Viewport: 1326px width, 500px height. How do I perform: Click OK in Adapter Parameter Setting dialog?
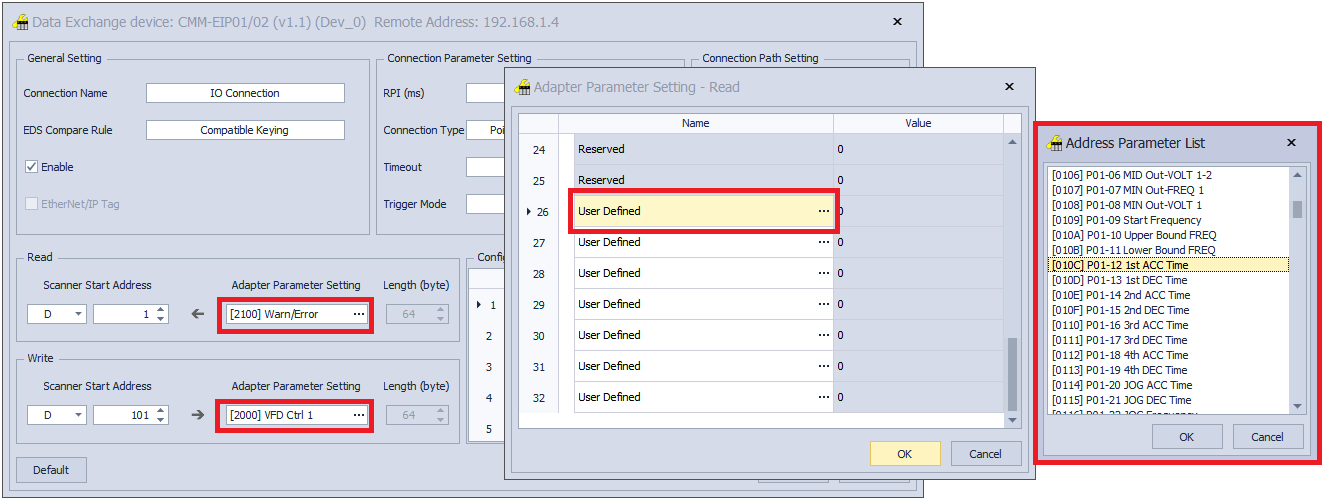point(904,454)
